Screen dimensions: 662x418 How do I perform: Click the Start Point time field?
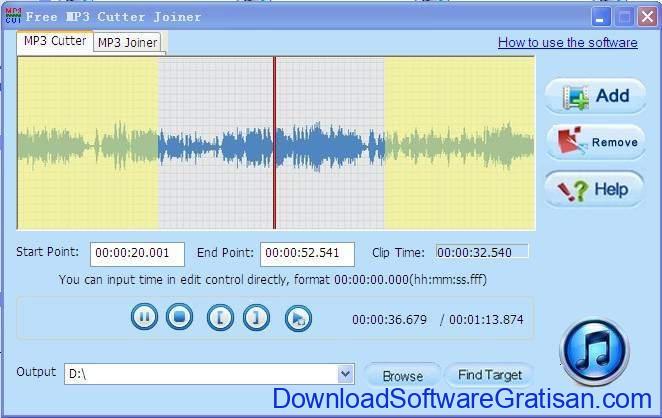pyautogui.click(x=137, y=254)
